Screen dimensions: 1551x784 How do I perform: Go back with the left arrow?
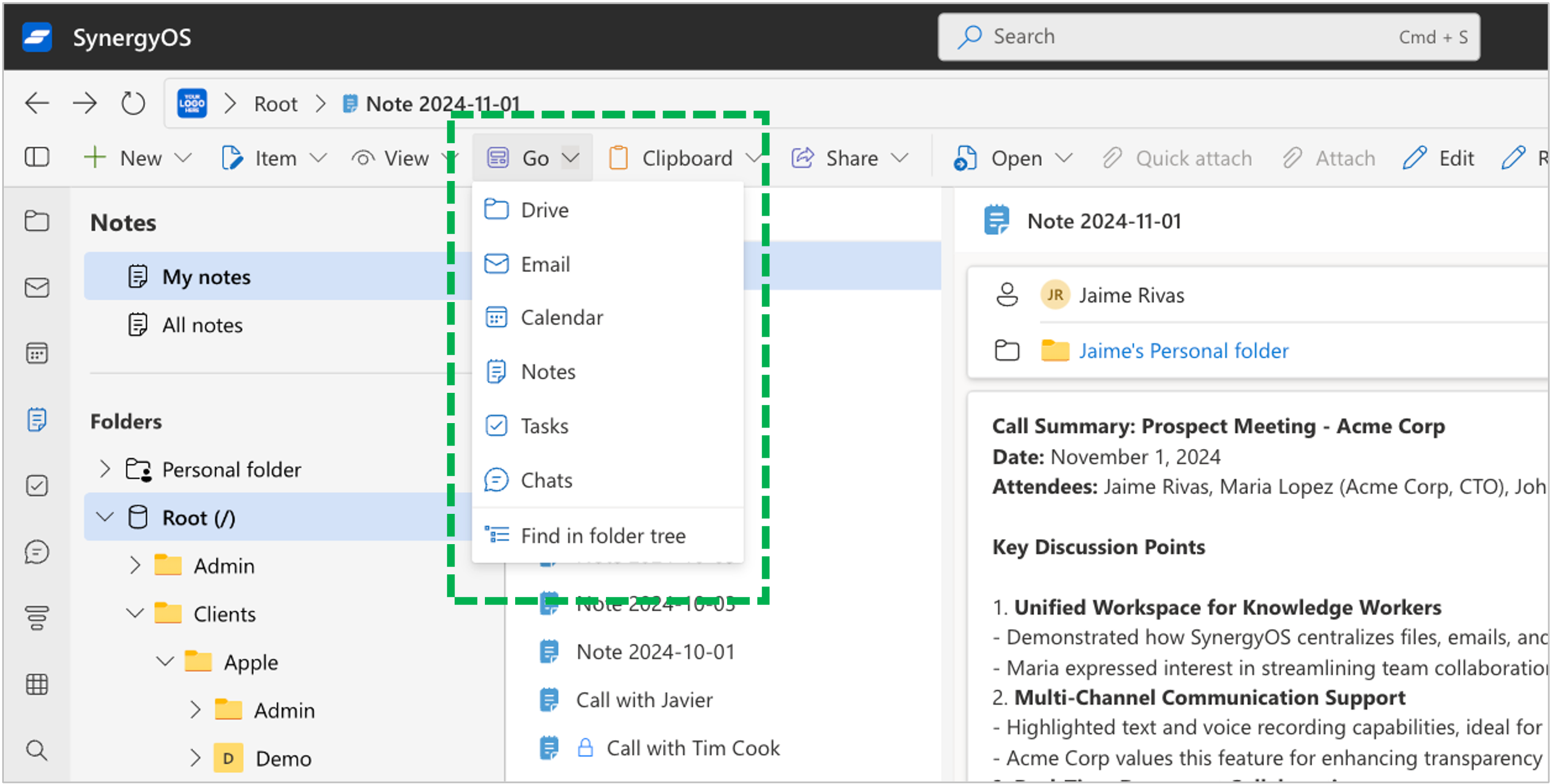37,103
